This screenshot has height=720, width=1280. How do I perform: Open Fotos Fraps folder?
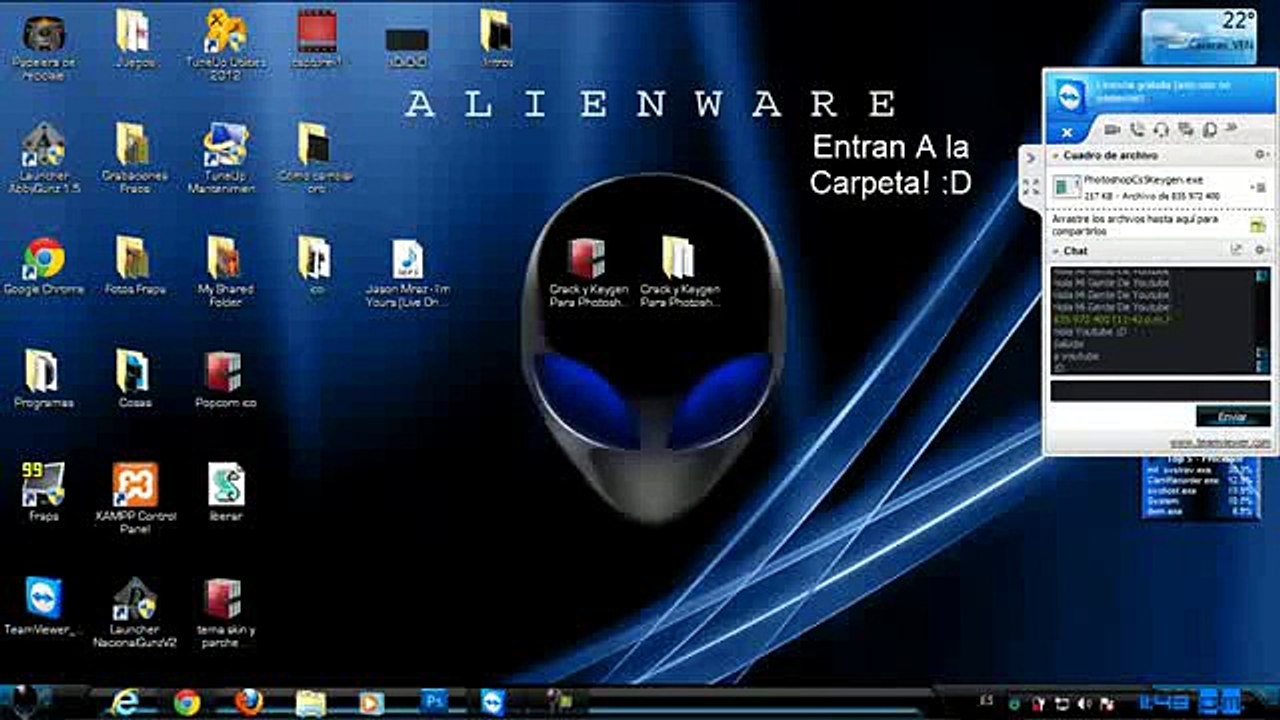pyautogui.click(x=134, y=266)
